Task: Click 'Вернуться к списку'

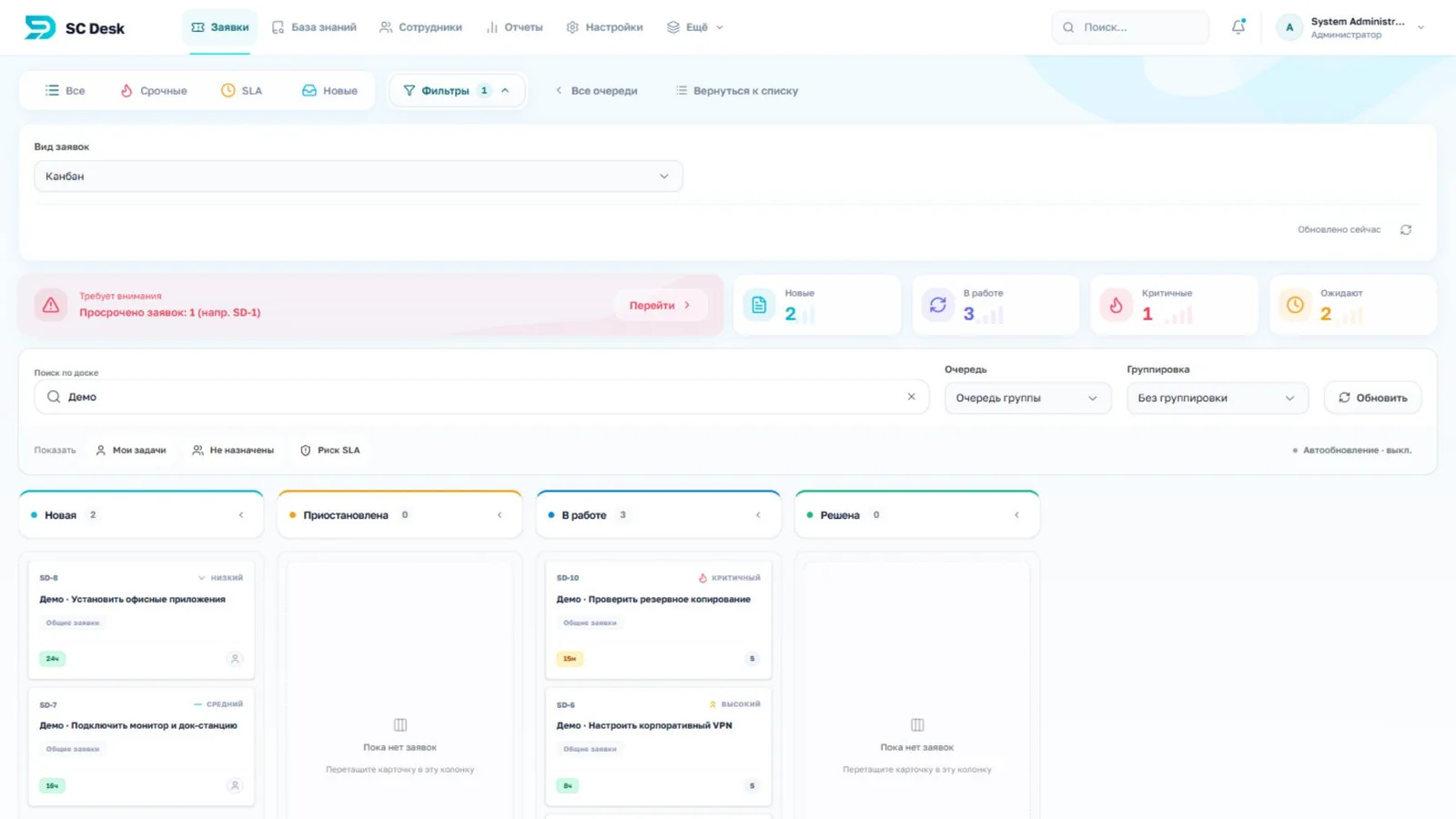Action: coord(737,91)
